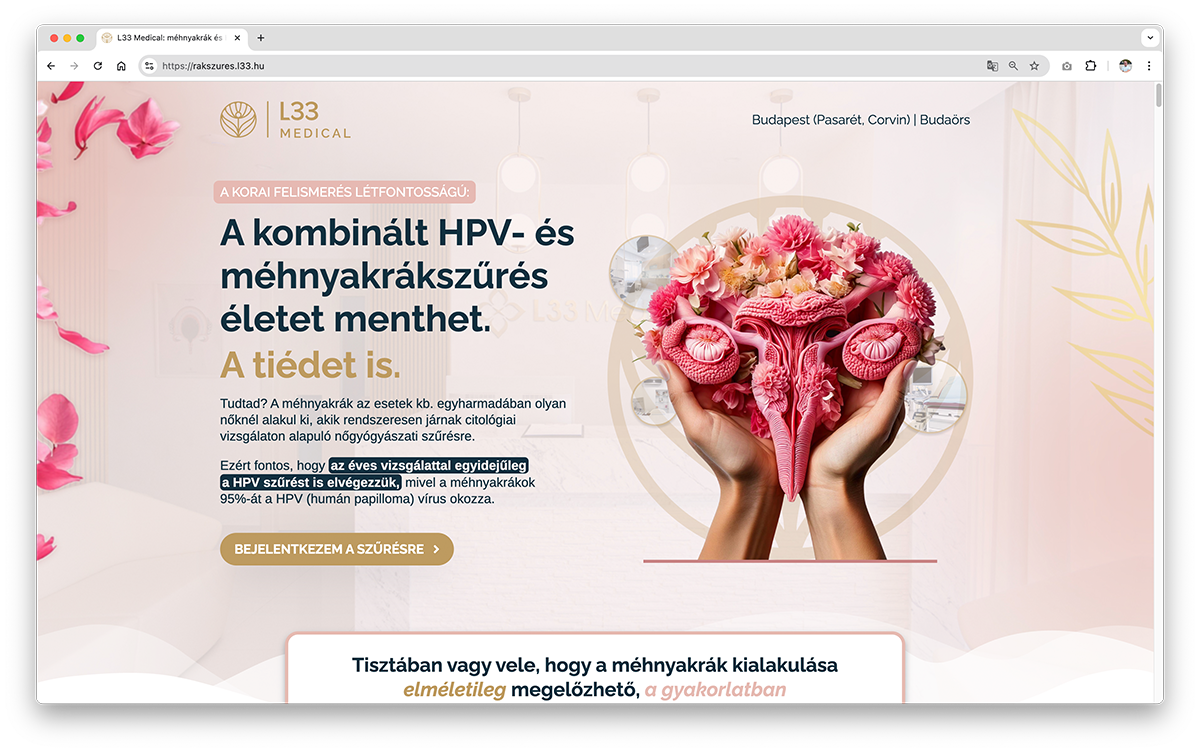
Task: Click the page vertical scrollbar
Action: (x=1159, y=392)
